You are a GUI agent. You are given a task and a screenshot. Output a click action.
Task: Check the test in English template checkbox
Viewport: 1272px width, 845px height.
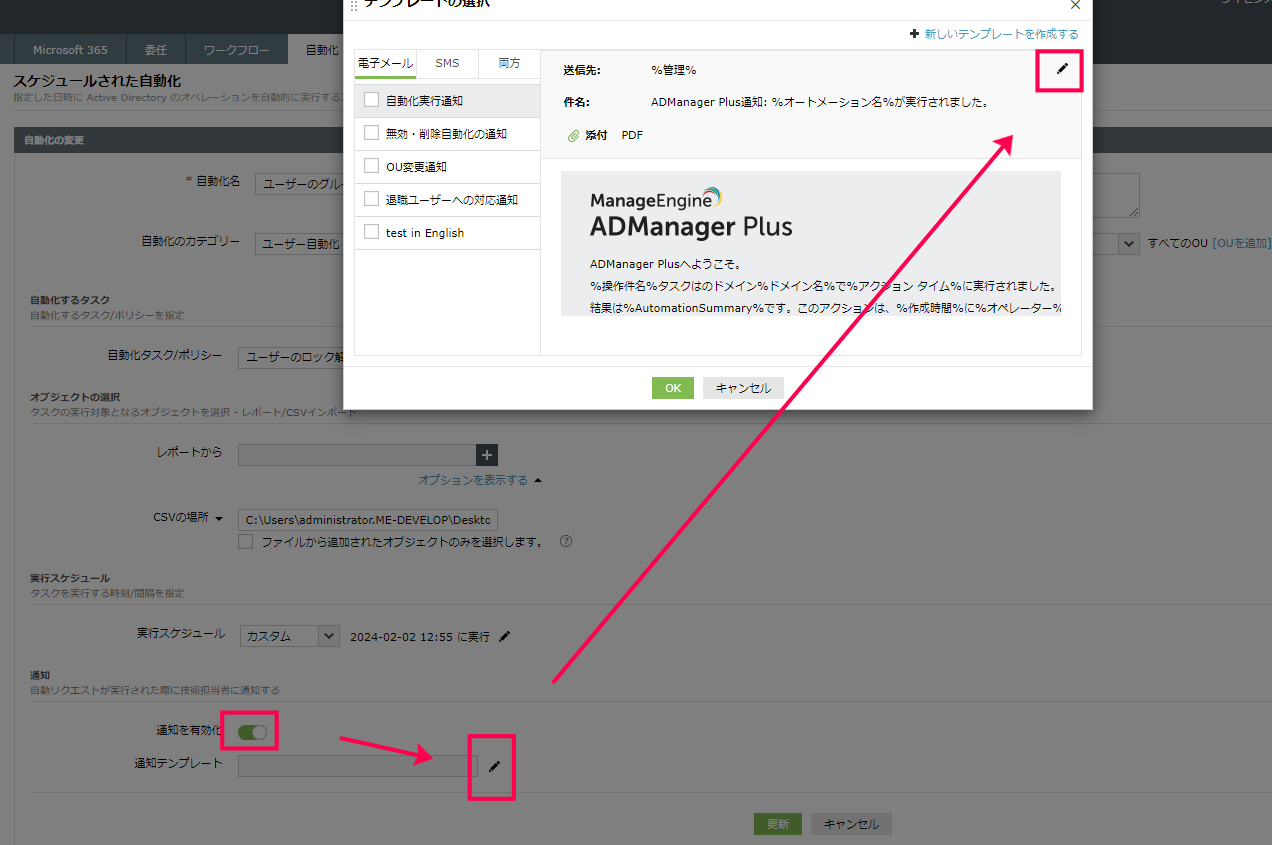pyautogui.click(x=372, y=232)
